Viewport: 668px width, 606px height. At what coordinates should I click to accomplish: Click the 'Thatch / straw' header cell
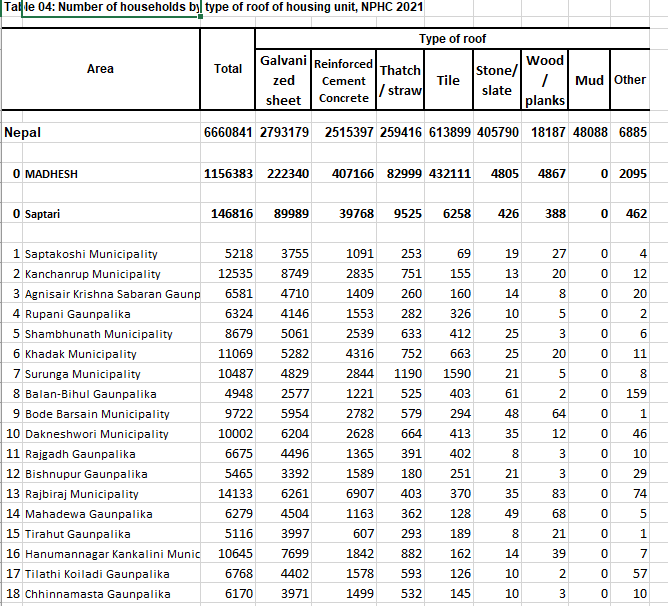(400, 80)
